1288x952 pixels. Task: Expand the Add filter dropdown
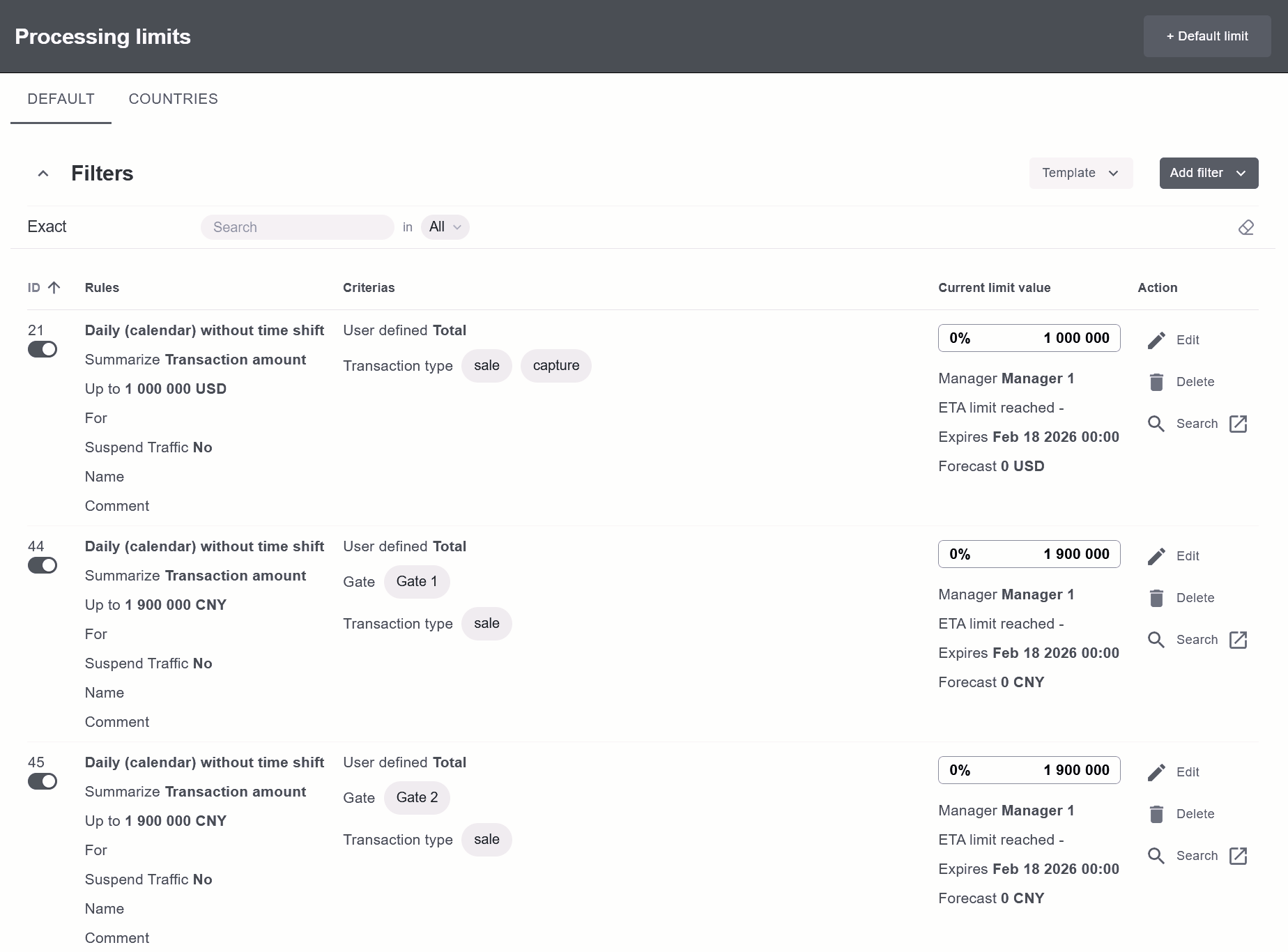[x=1208, y=173]
